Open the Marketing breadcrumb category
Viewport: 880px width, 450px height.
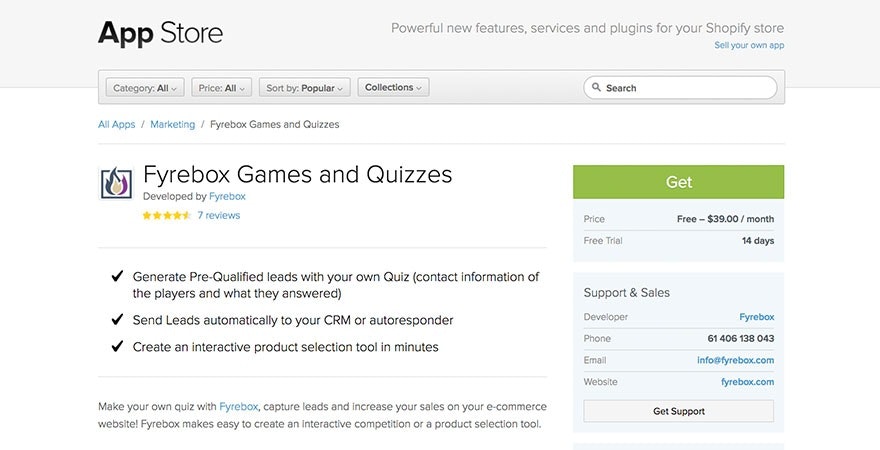point(173,125)
